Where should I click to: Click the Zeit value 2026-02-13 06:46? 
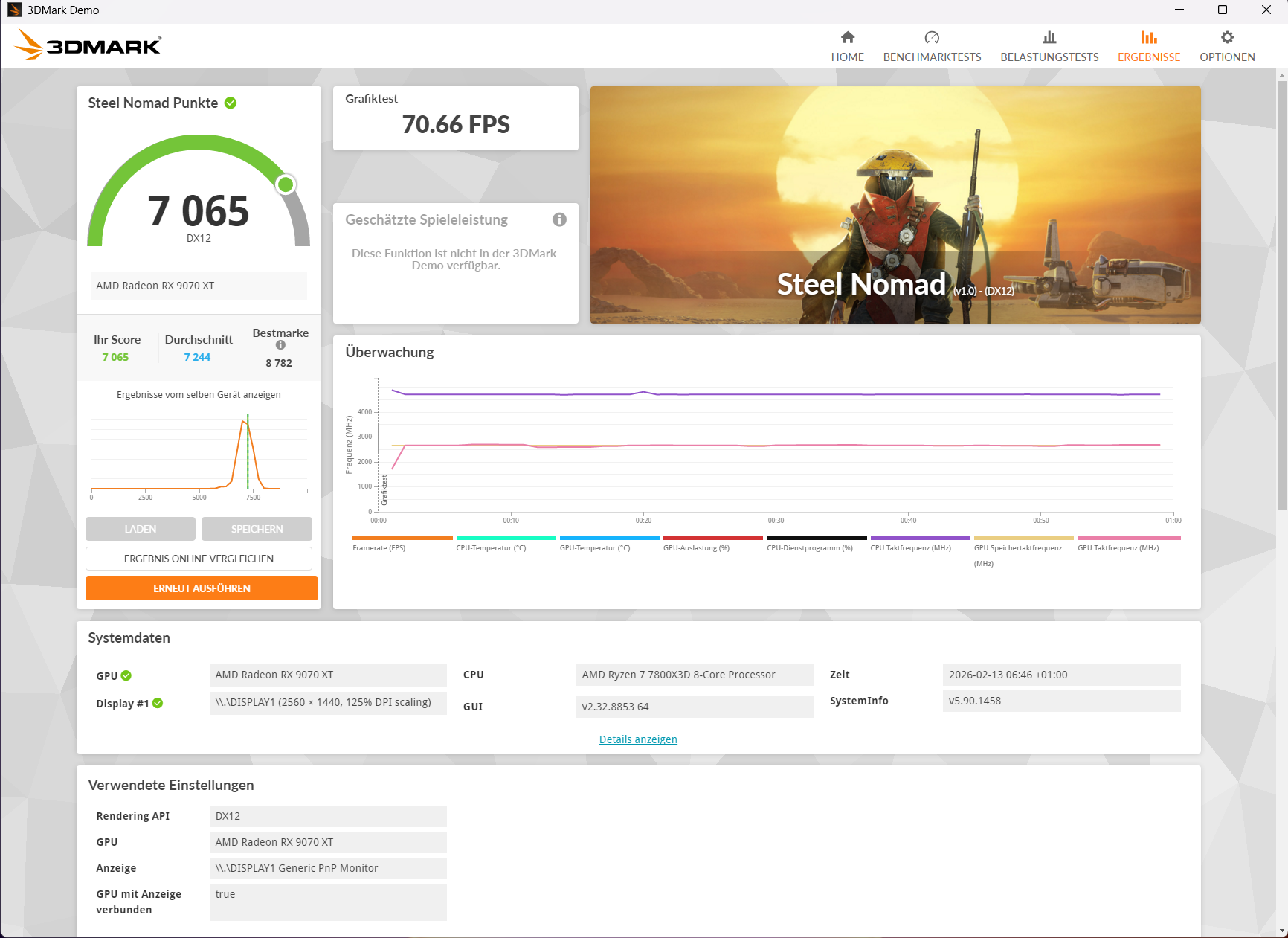tap(1061, 675)
